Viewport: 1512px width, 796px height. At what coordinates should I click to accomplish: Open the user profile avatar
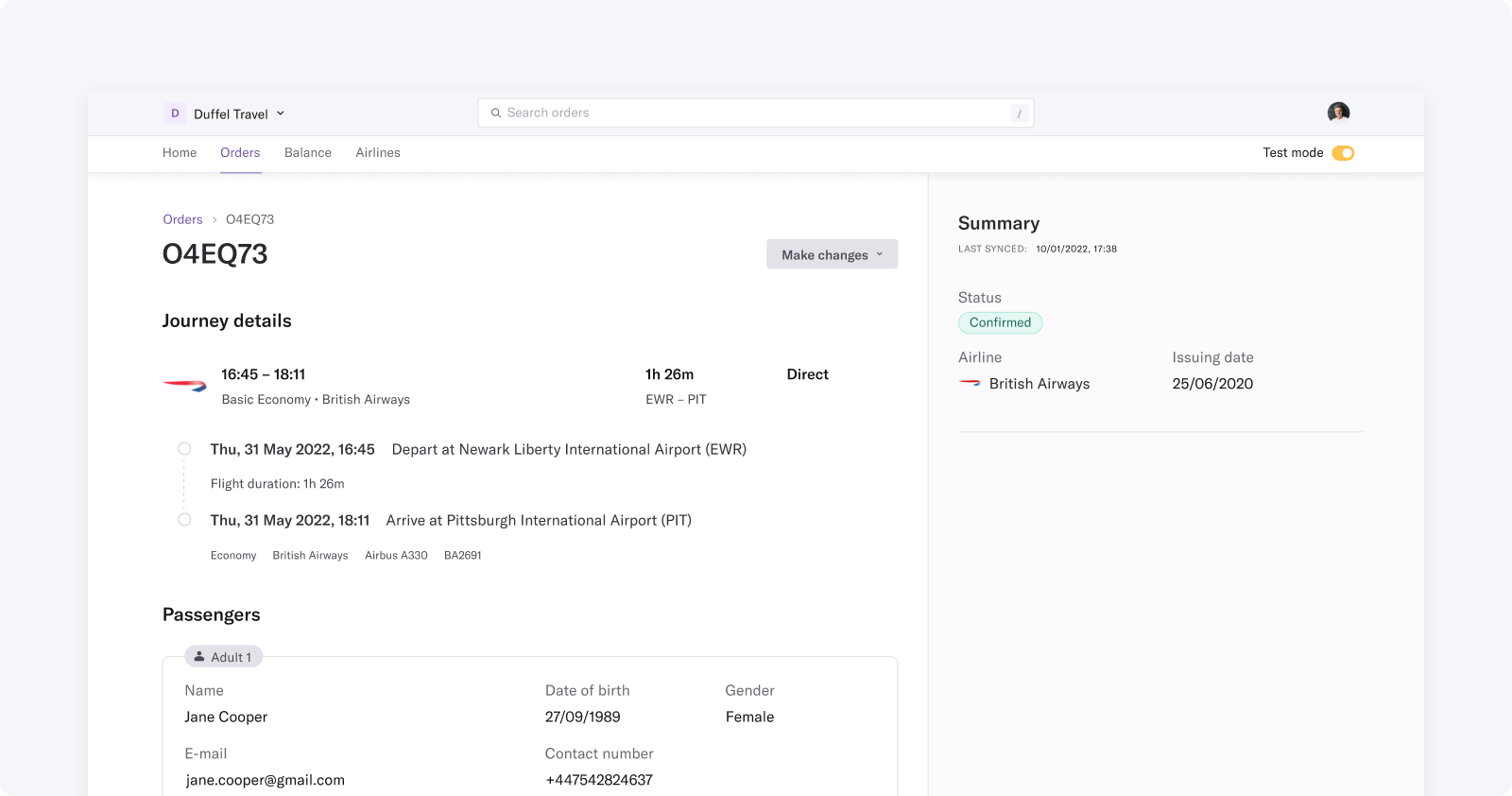(x=1338, y=113)
